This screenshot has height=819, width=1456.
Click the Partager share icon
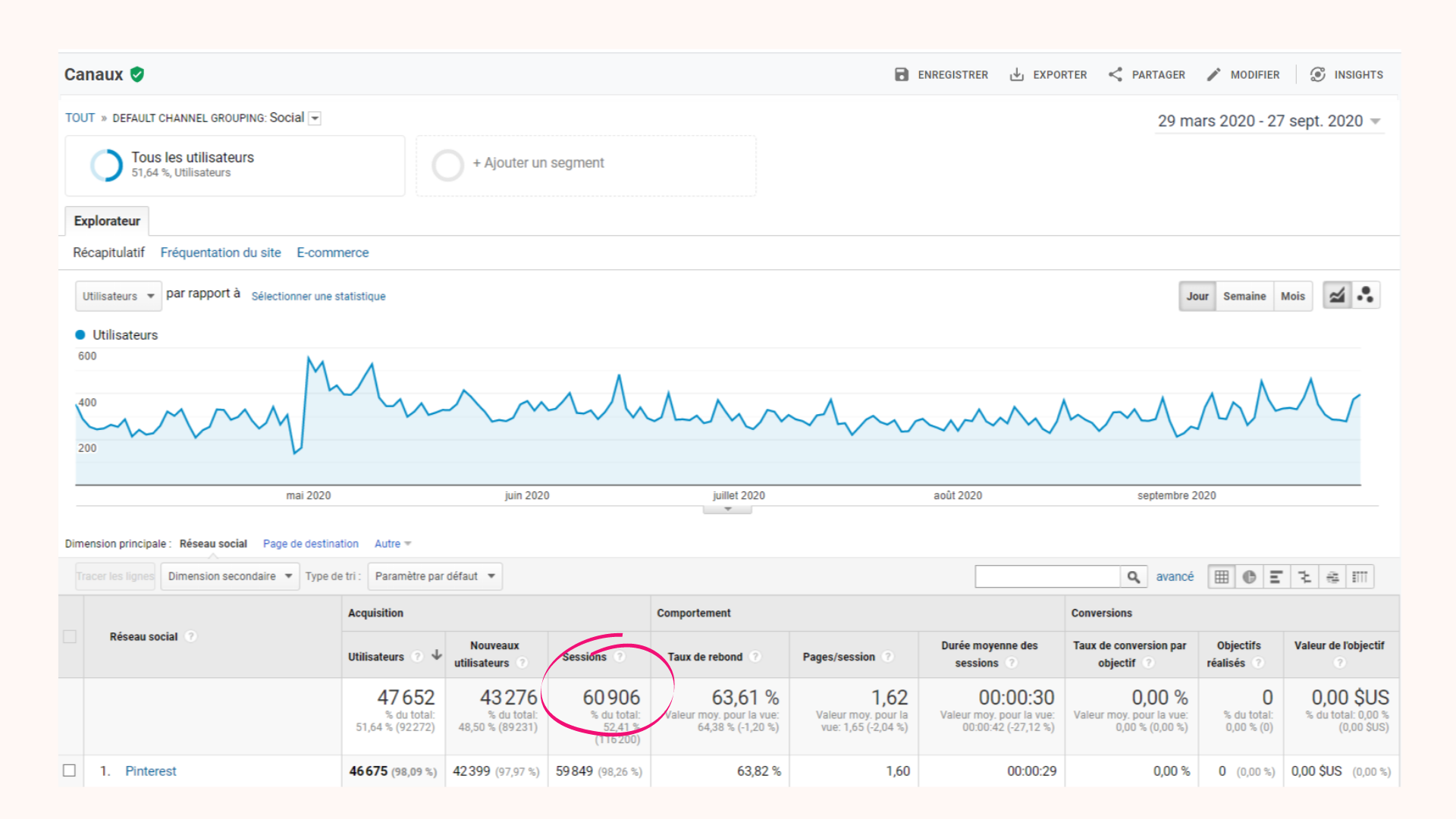pos(1115,74)
